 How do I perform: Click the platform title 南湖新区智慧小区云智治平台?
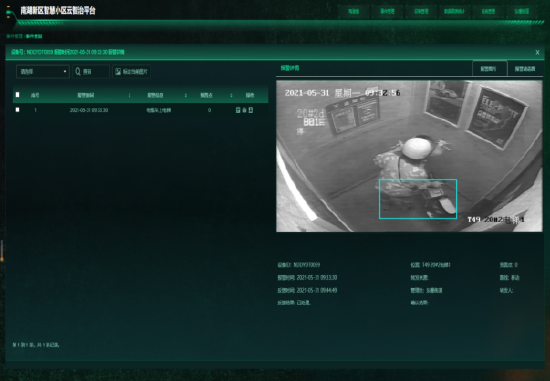click(58, 11)
